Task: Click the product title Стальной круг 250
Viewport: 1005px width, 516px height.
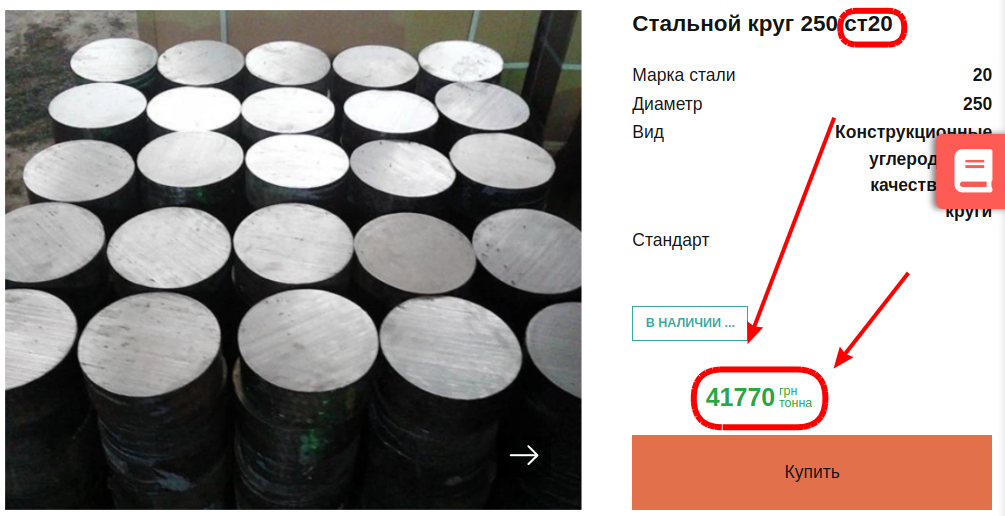Action: point(735,24)
